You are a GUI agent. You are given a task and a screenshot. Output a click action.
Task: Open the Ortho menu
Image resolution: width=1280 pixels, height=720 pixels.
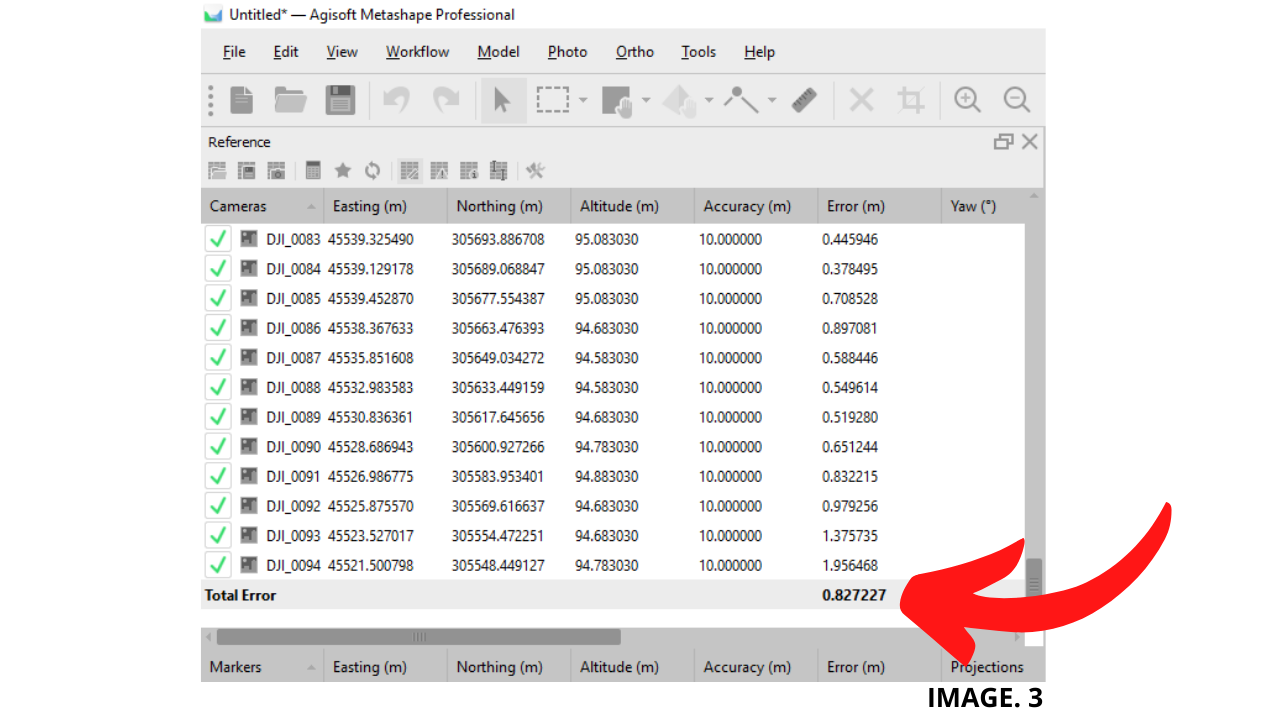click(635, 52)
